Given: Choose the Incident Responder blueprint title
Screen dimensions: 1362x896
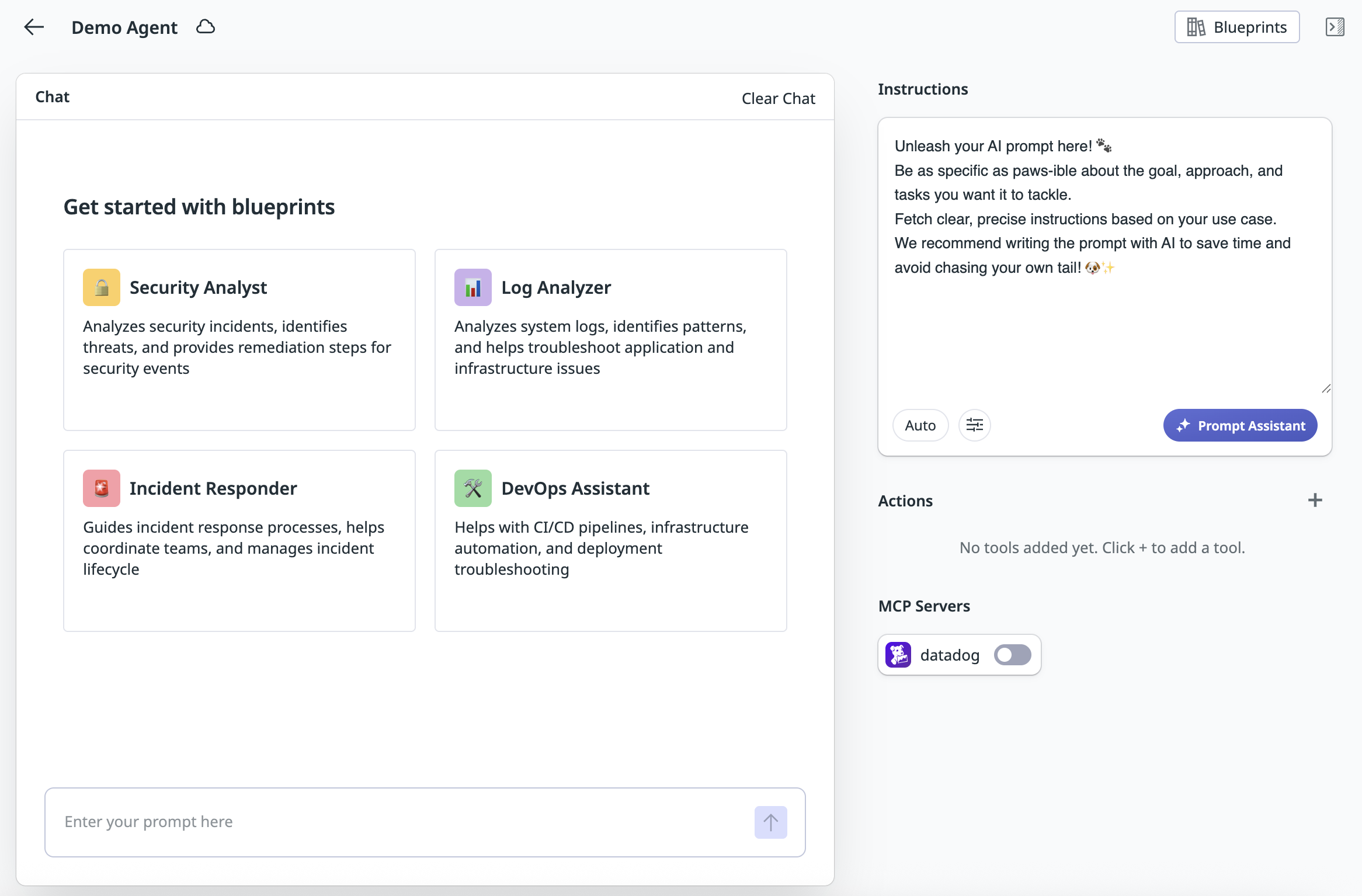Looking at the screenshot, I should pyautogui.click(x=213, y=488).
